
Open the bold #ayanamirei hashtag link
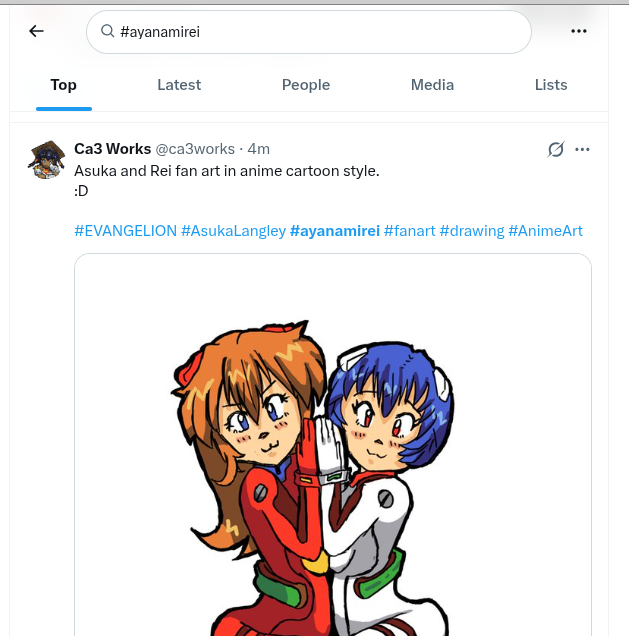[x=335, y=231]
